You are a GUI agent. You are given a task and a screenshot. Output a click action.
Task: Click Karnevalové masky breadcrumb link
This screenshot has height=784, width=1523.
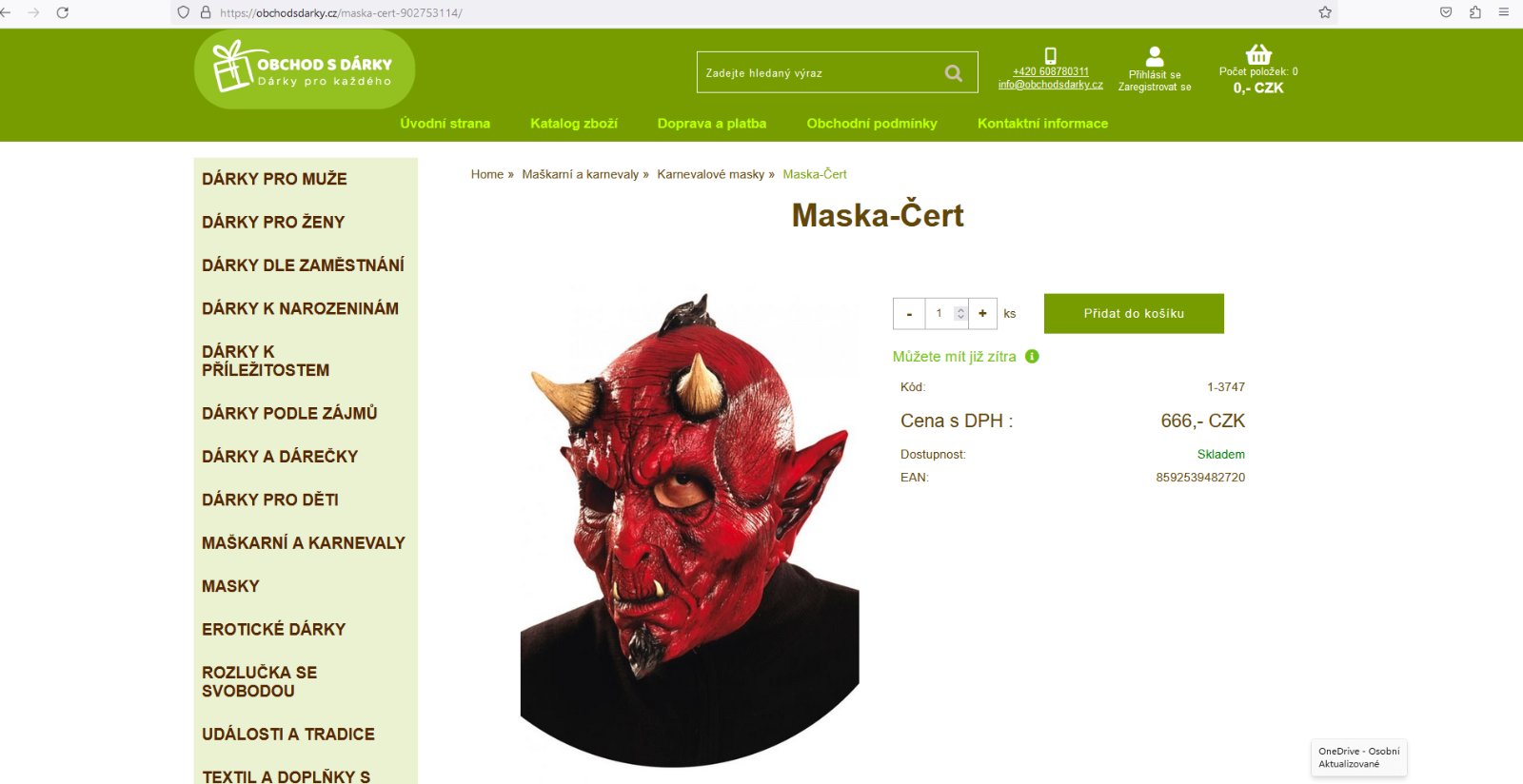click(711, 174)
